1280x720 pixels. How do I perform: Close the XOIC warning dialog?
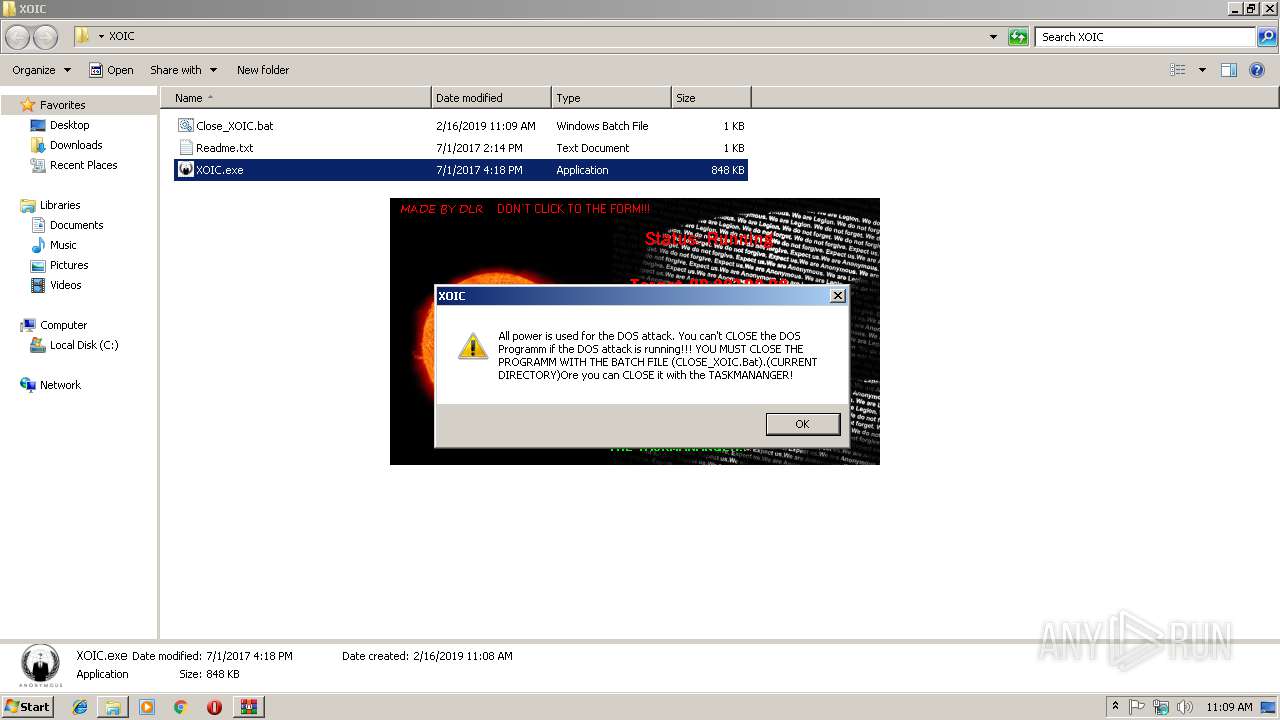(x=838, y=295)
